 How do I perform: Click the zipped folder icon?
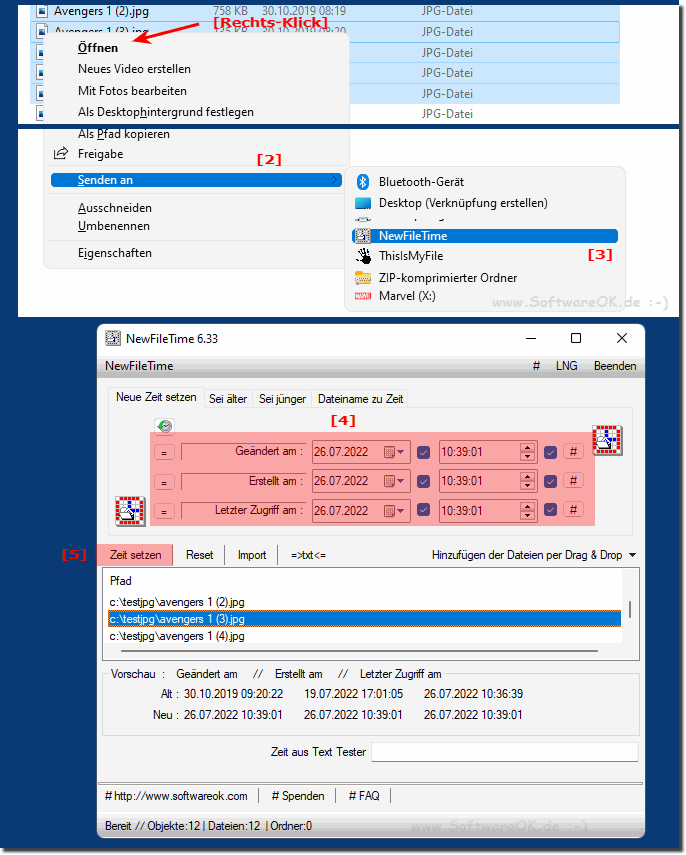(x=363, y=278)
